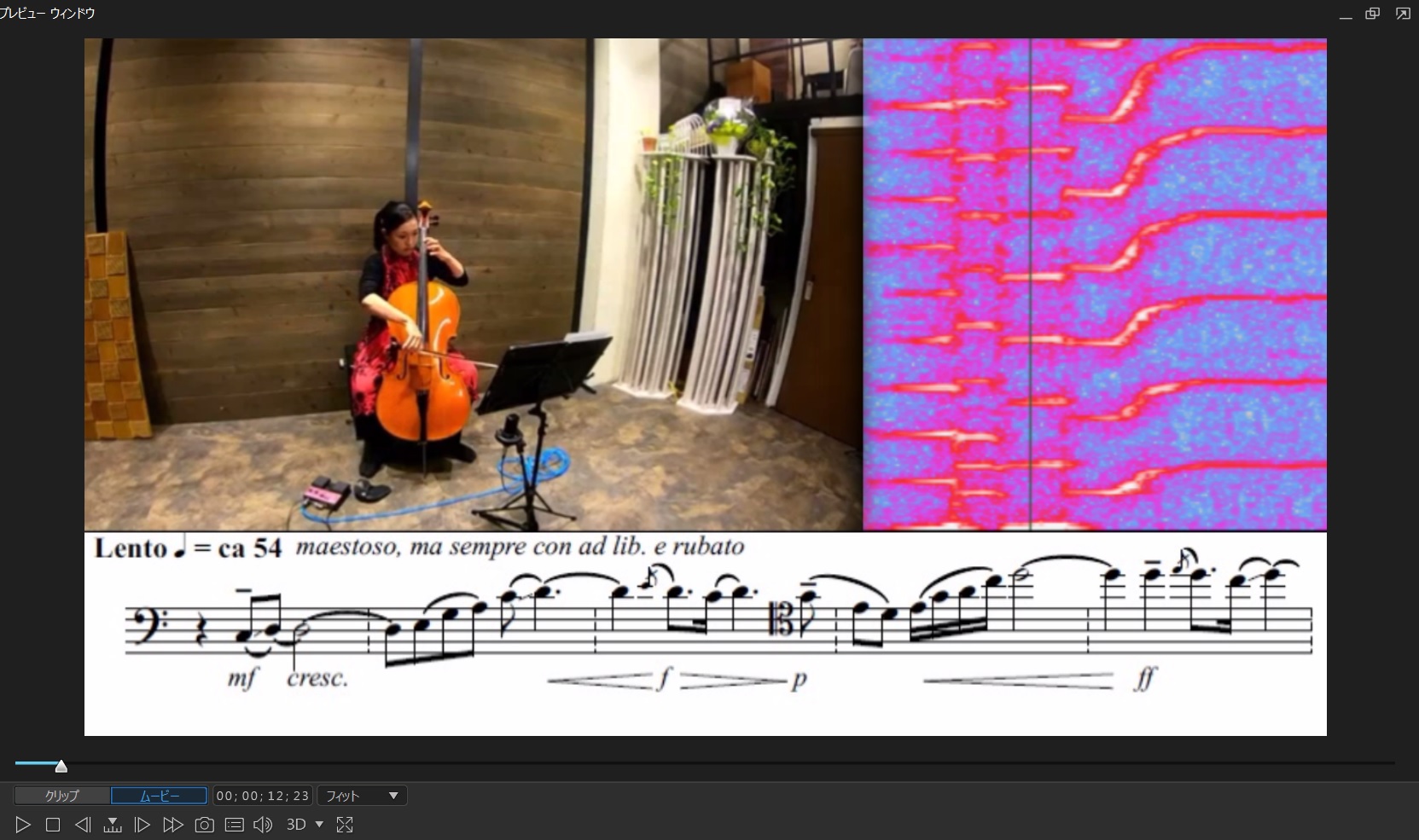The image size is (1419, 840).
Task: Switch to クリップ (Clip) mode
Action: pyautogui.click(x=62, y=796)
